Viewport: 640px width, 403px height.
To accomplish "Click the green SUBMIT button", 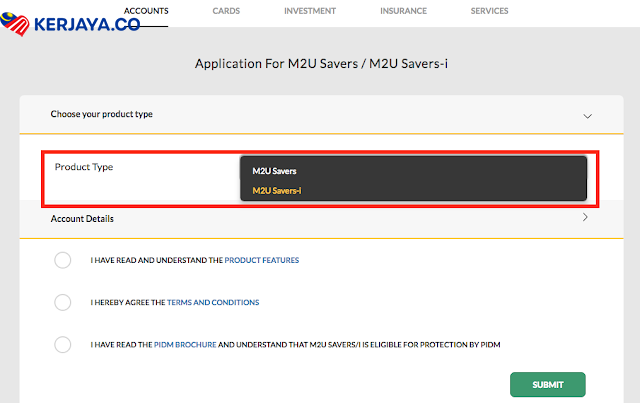I will click(548, 385).
